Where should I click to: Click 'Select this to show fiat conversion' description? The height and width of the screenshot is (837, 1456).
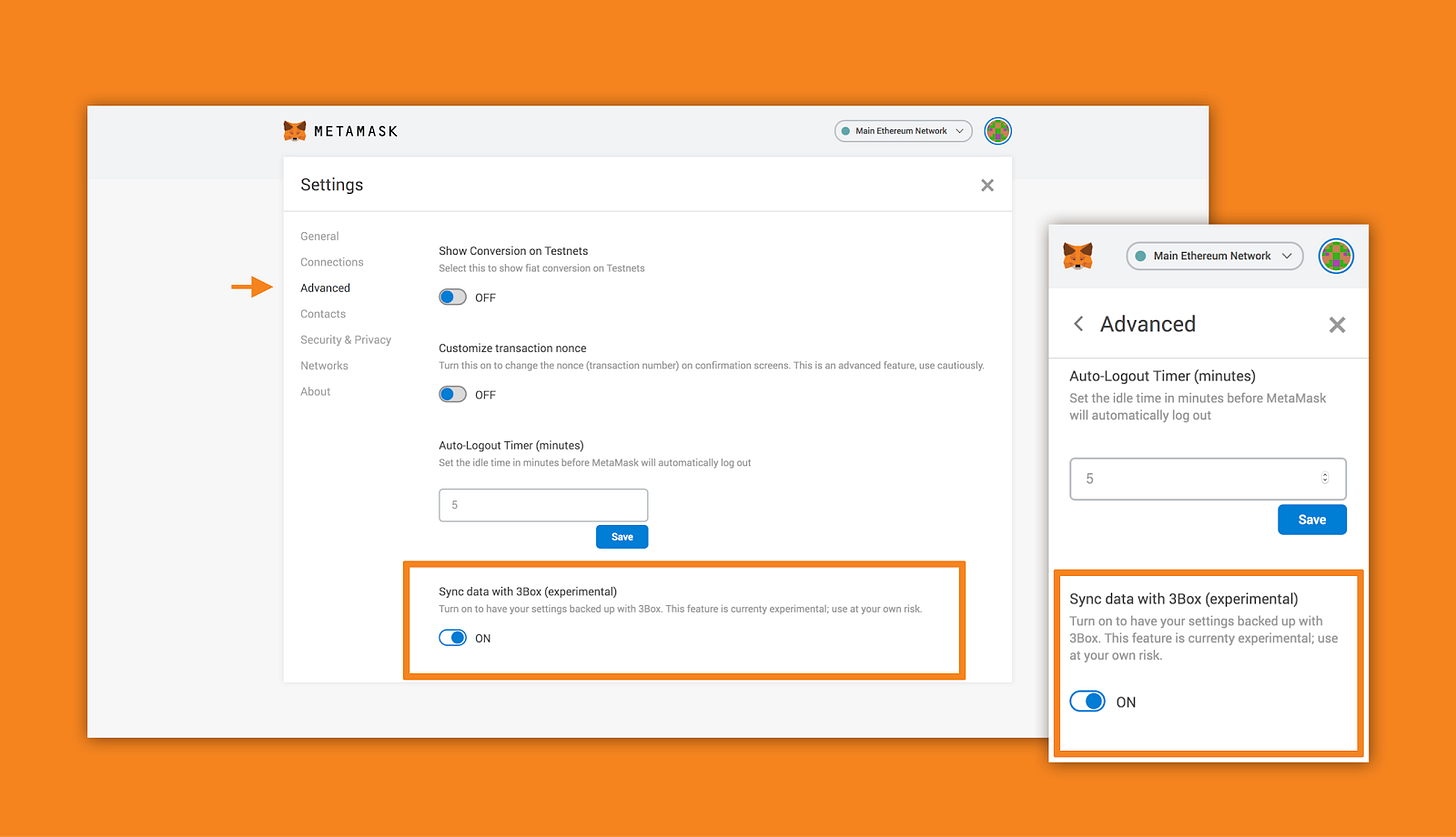(542, 269)
